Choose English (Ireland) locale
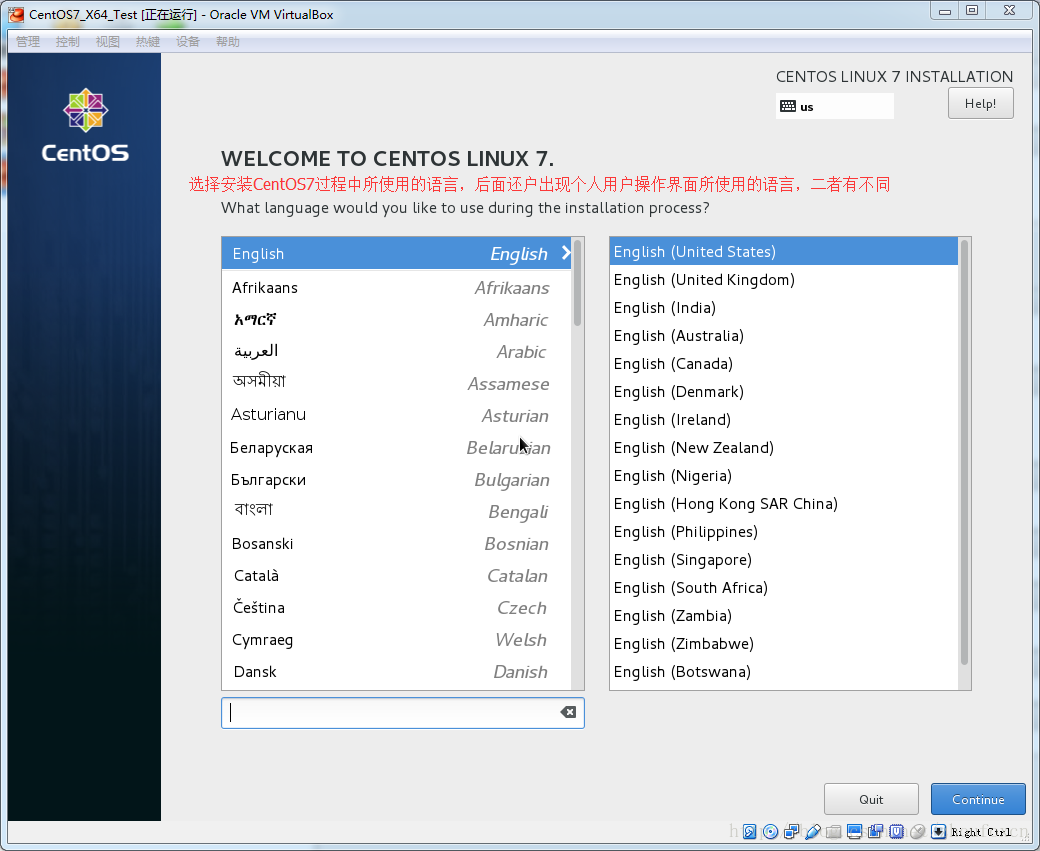Screen dimensions: 1040x851 (x=783, y=420)
